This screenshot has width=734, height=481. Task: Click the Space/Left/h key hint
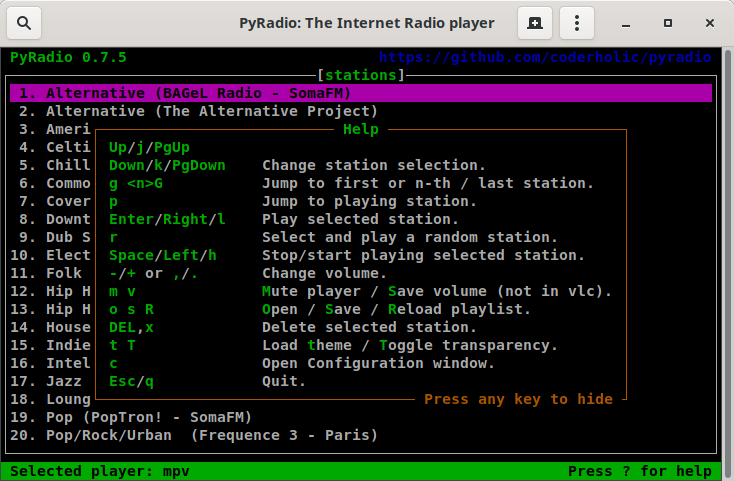point(162,255)
